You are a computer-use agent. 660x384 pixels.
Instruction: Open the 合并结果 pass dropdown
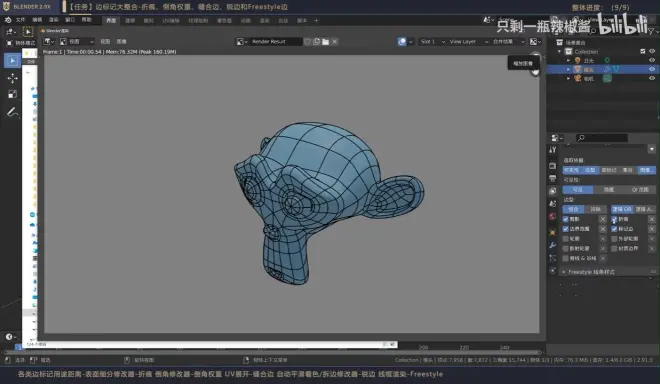(508, 41)
